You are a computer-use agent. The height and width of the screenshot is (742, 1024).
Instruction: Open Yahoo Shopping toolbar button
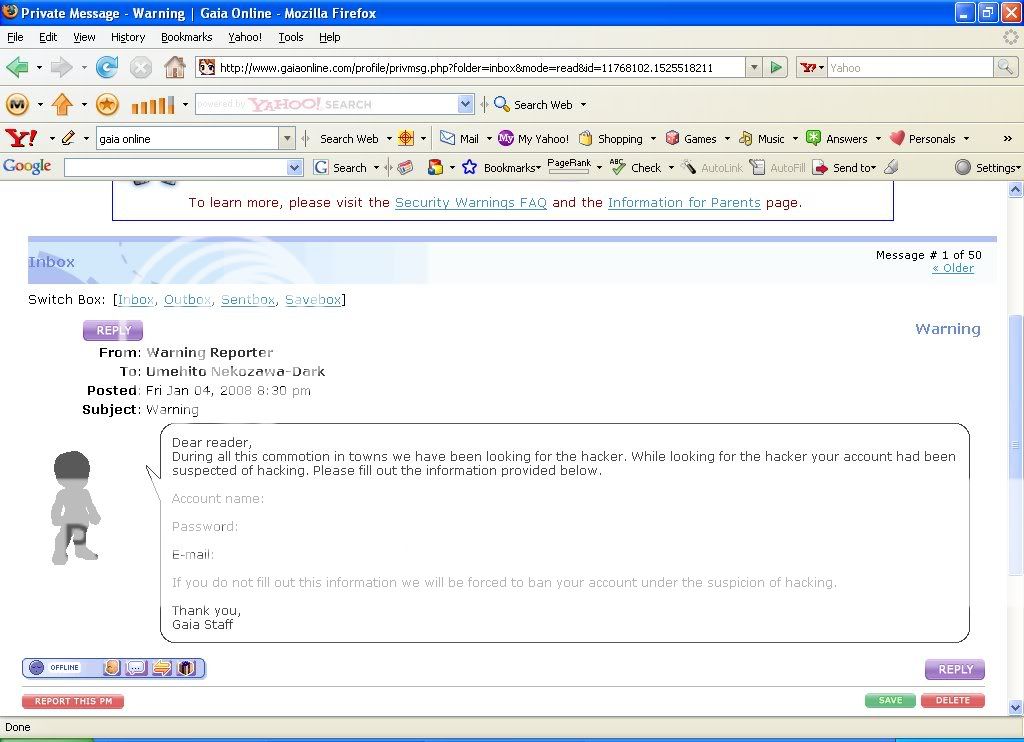point(610,139)
